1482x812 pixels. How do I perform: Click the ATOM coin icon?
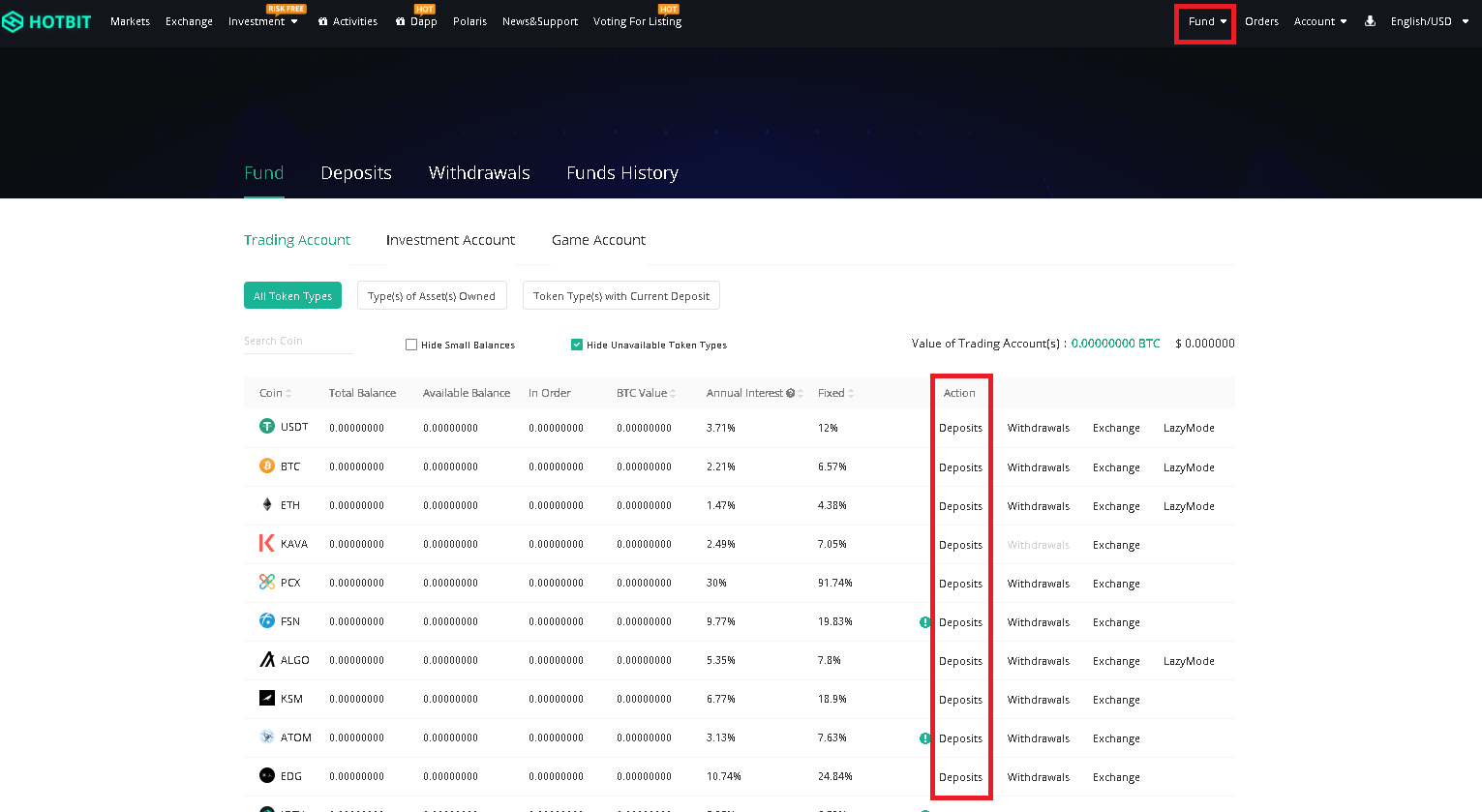(x=267, y=737)
